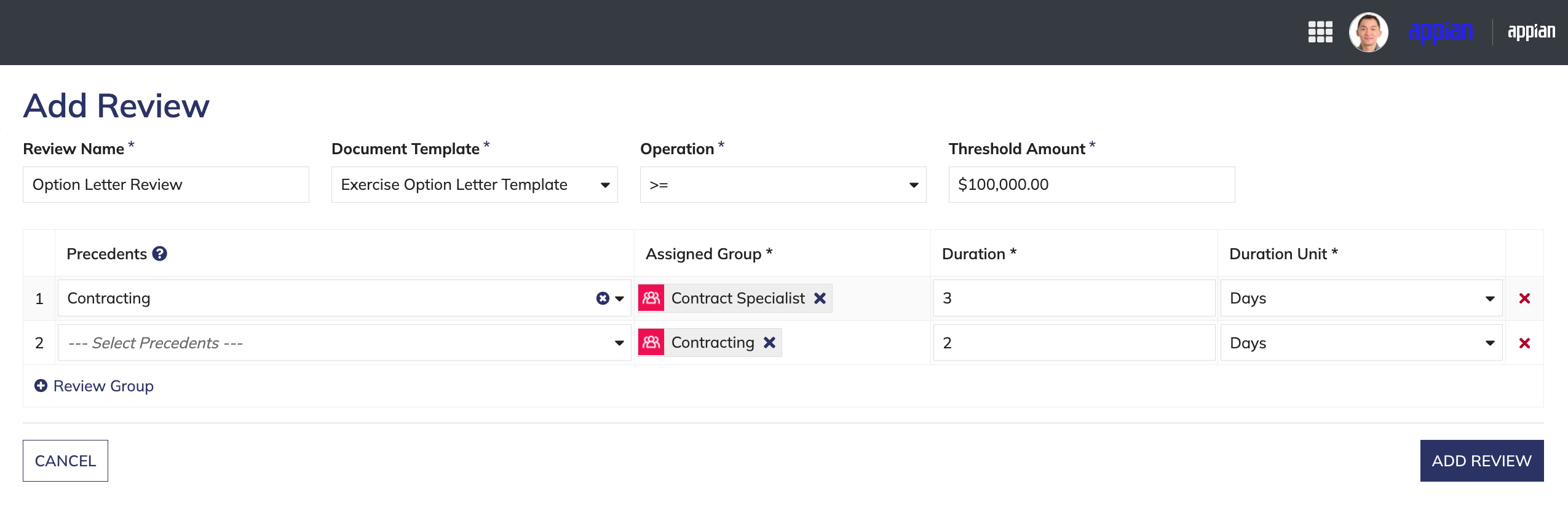The height and width of the screenshot is (505, 1568).
Task: Click the Precedents column header text
Action: [x=107, y=254]
